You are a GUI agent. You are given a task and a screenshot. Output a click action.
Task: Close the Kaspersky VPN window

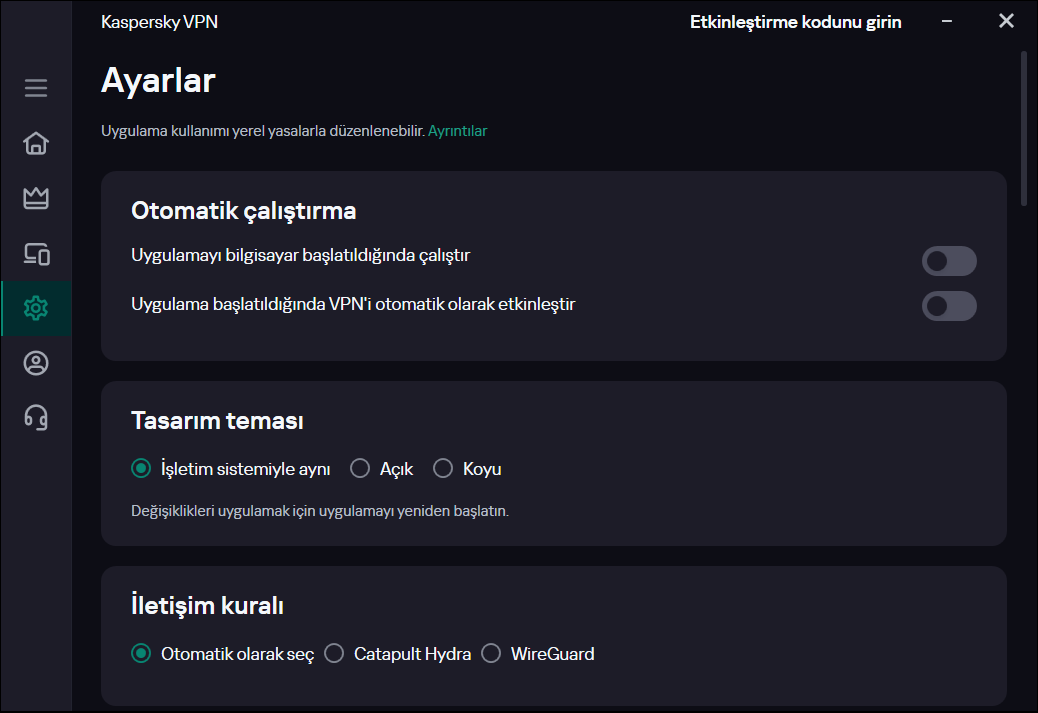1006,21
